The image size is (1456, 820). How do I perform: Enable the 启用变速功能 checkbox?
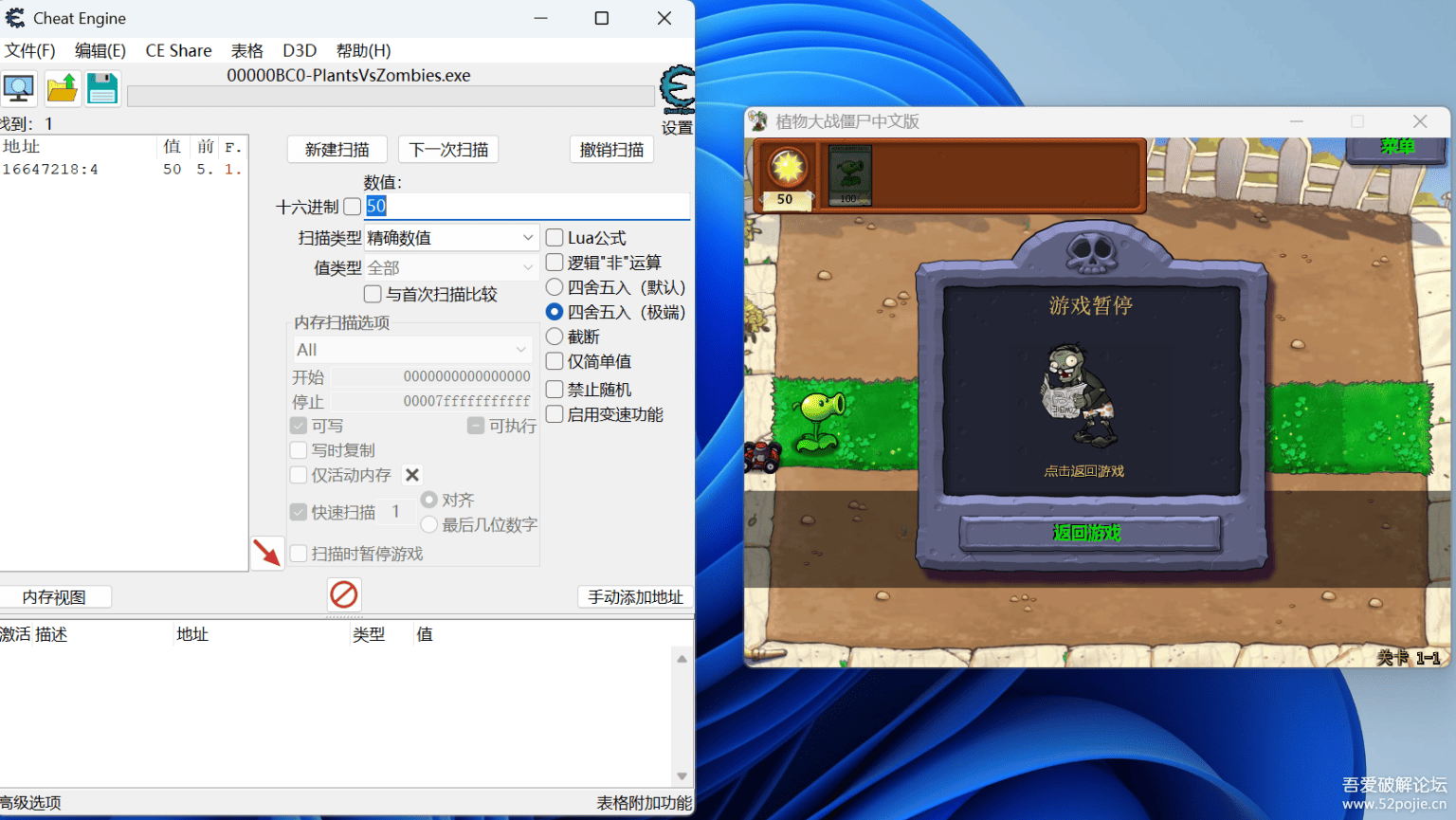555,414
